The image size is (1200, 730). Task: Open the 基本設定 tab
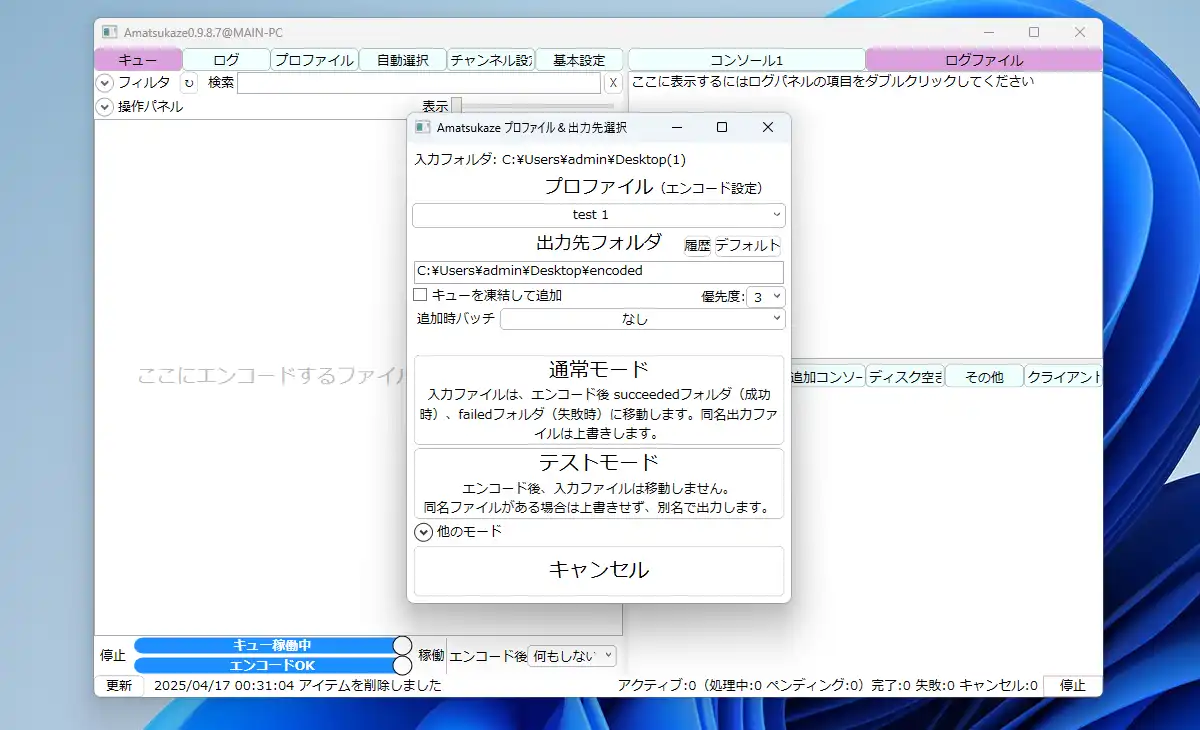pyautogui.click(x=579, y=60)
